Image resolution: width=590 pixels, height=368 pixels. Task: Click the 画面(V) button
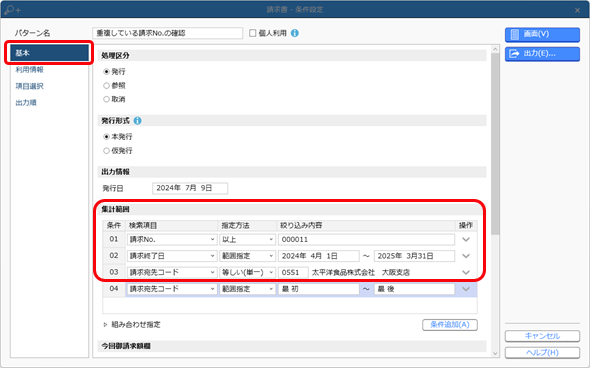pos(542,34)
